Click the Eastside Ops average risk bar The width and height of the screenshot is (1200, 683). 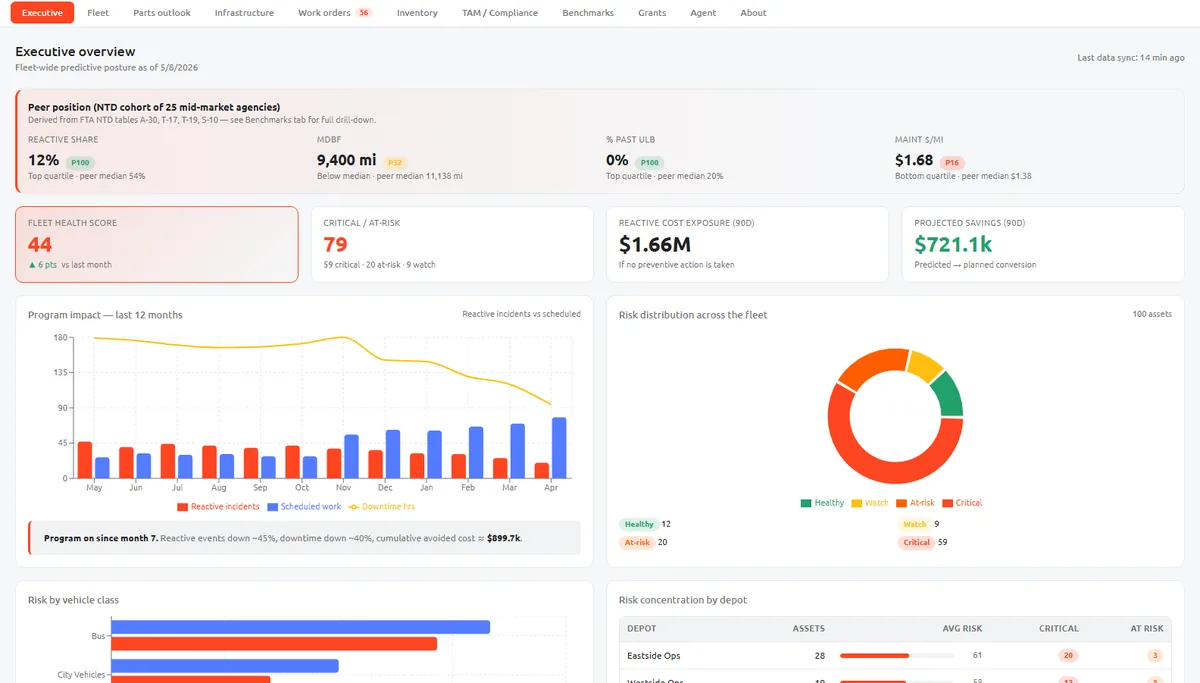[897, 656]
